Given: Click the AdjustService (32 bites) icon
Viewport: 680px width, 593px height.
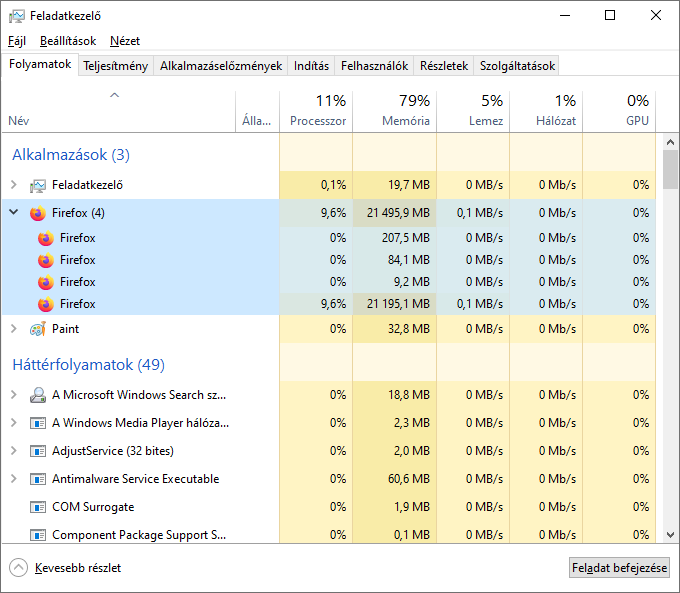Looking at the screenshot, I should click(38, 451).
